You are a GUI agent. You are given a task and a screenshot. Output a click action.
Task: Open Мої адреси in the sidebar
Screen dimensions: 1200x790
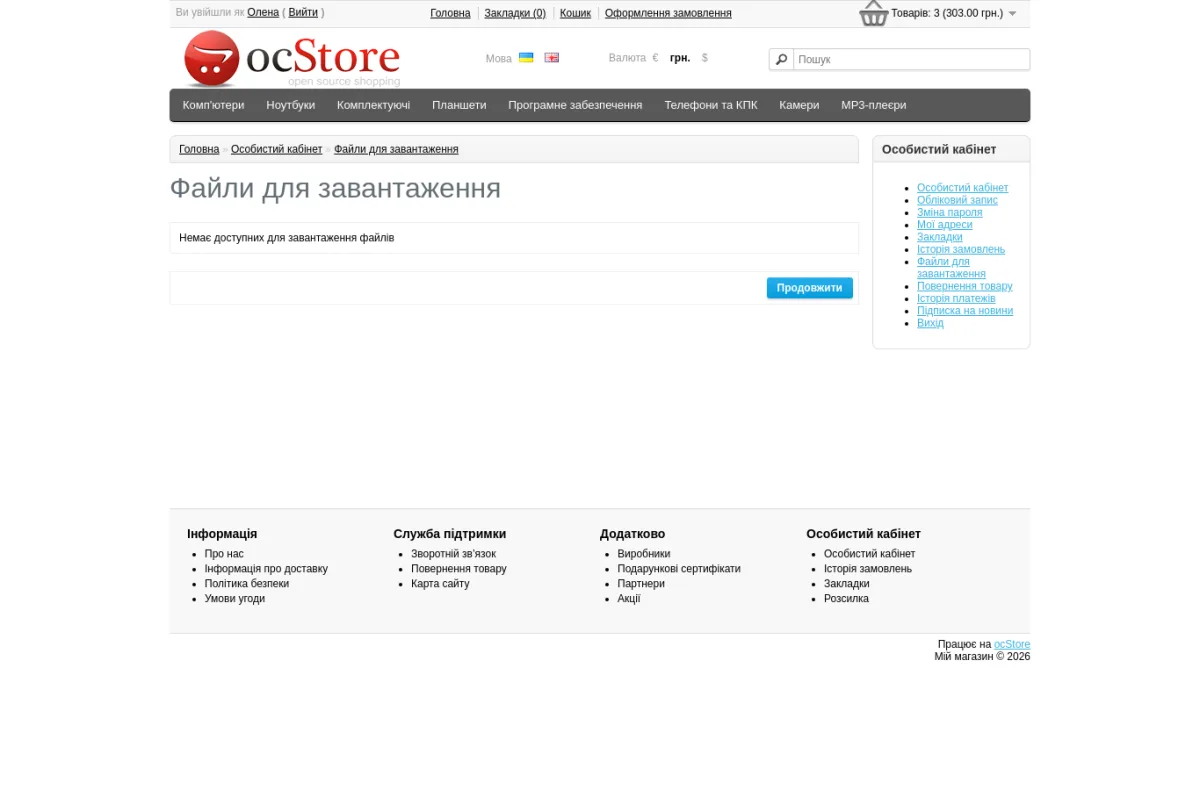point(945,225)
